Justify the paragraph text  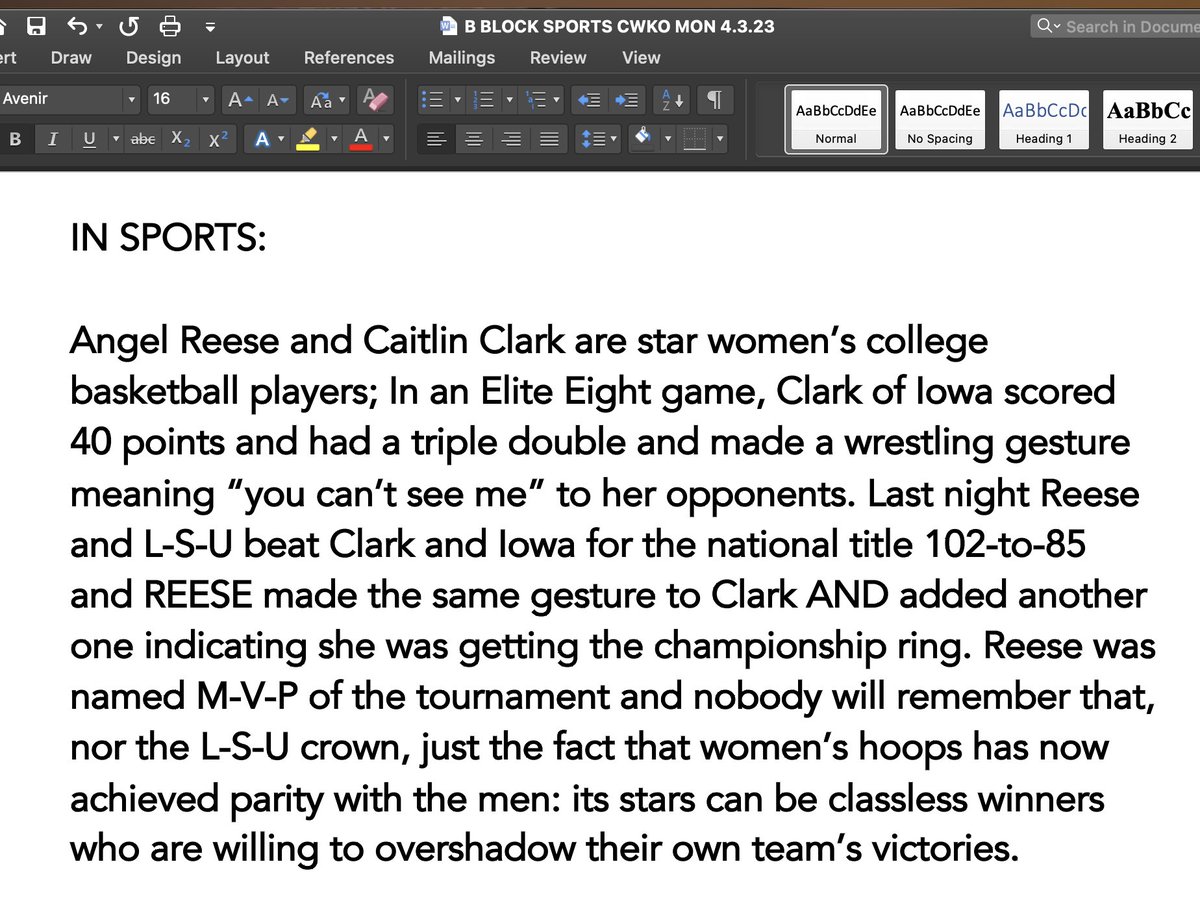click(x=549, y=140)
